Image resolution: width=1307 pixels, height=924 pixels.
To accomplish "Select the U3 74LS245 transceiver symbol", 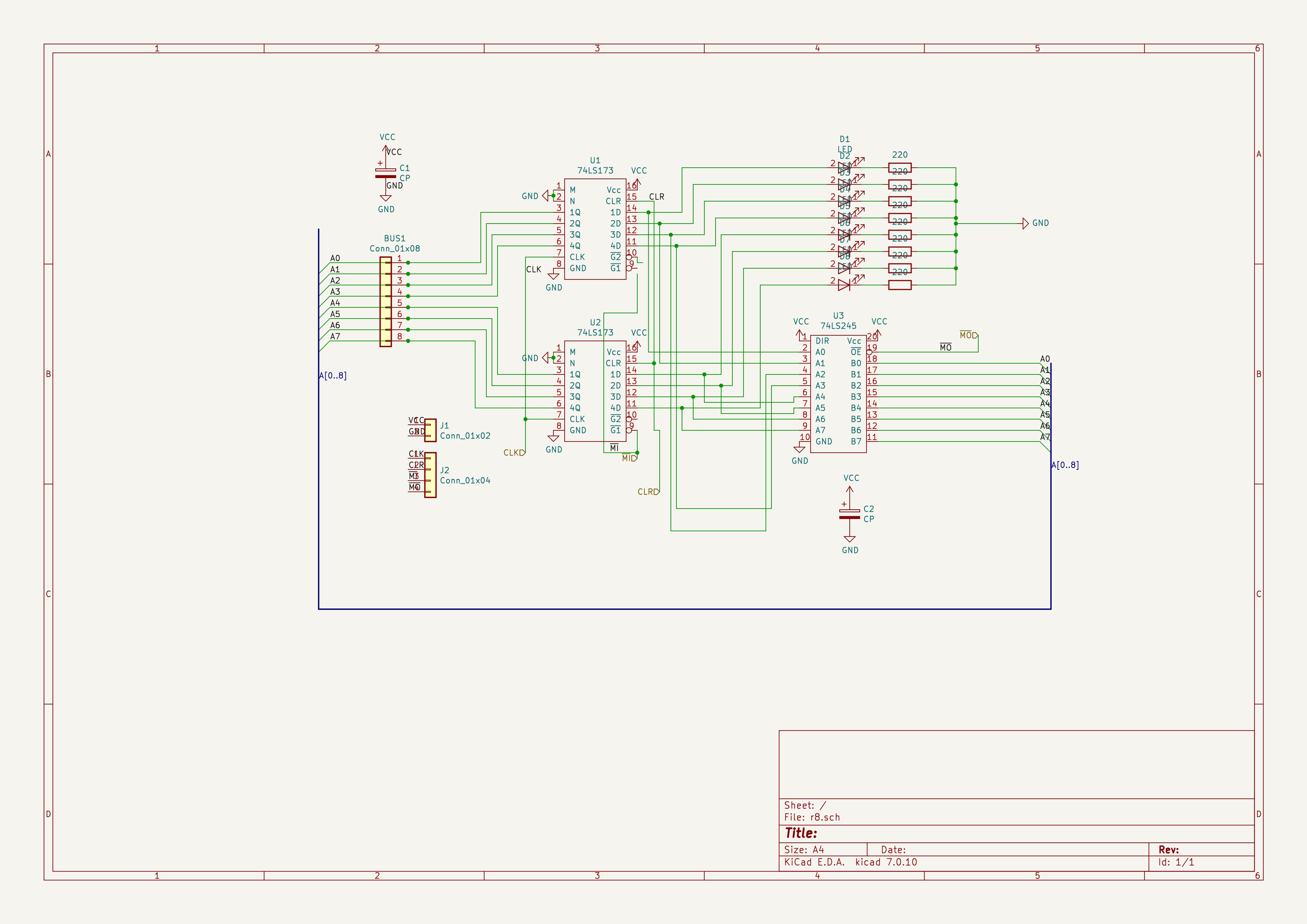I will [838, 394].
